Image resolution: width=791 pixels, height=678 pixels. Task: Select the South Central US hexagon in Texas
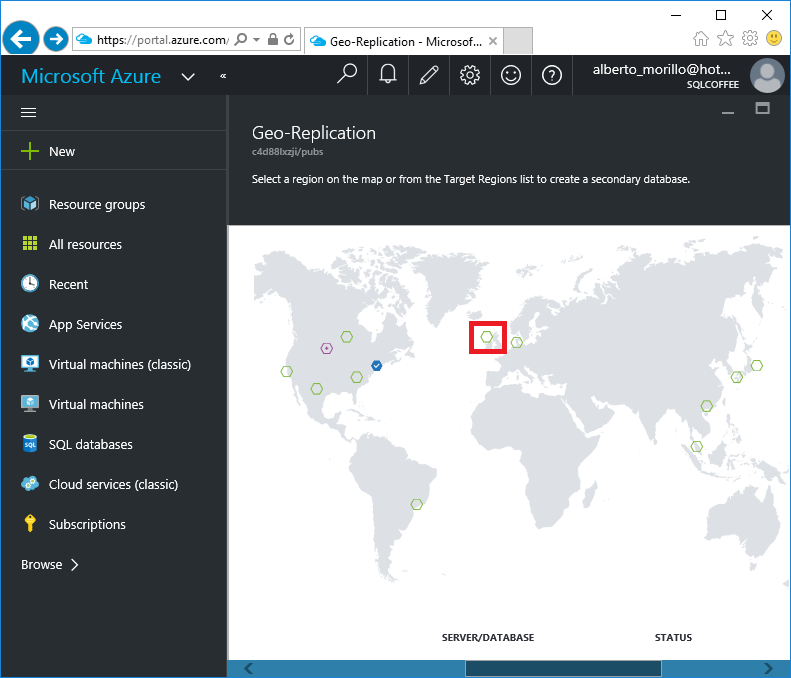point(316,388)
